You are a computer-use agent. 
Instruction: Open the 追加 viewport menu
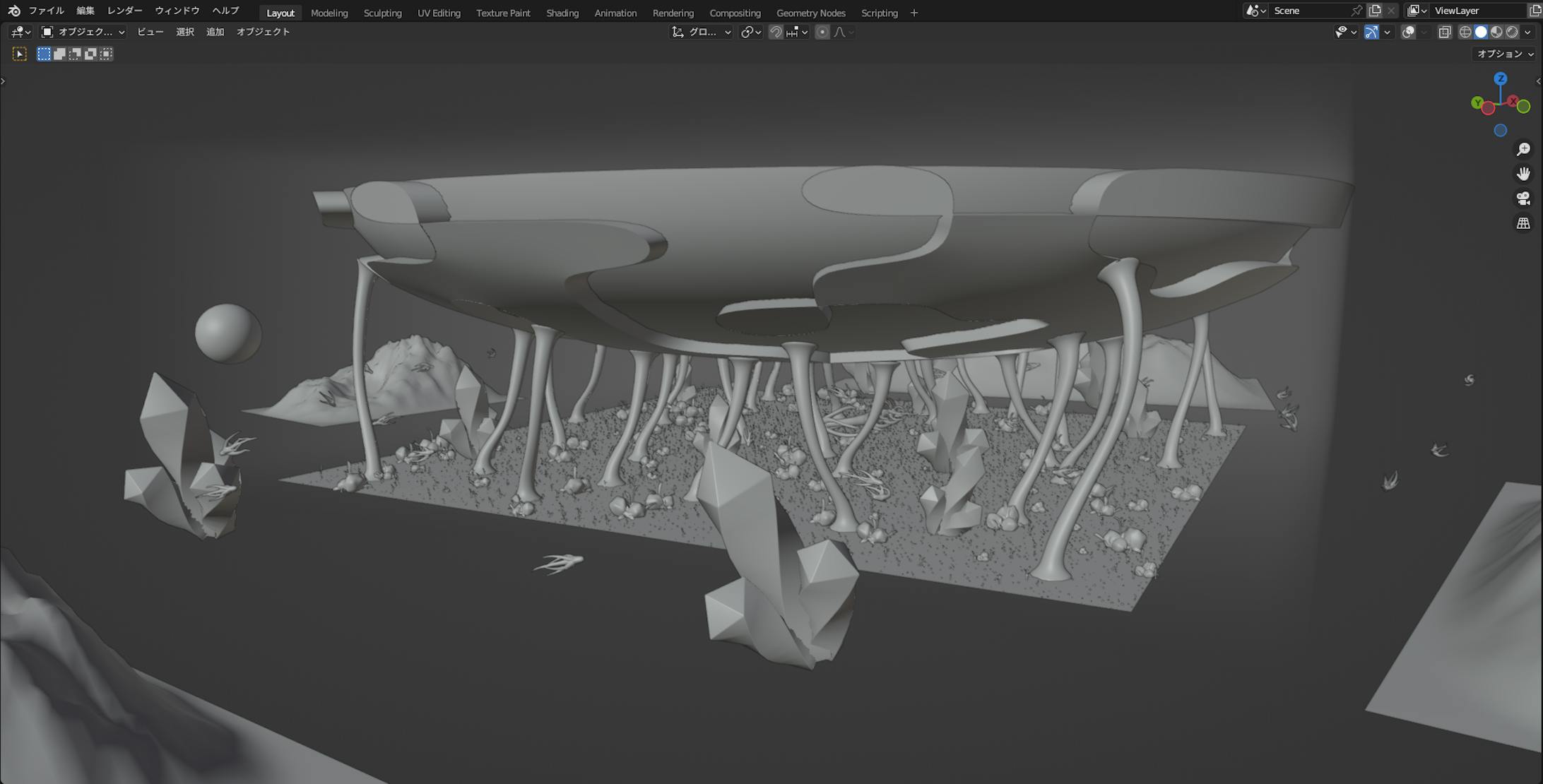pos(215,32)
